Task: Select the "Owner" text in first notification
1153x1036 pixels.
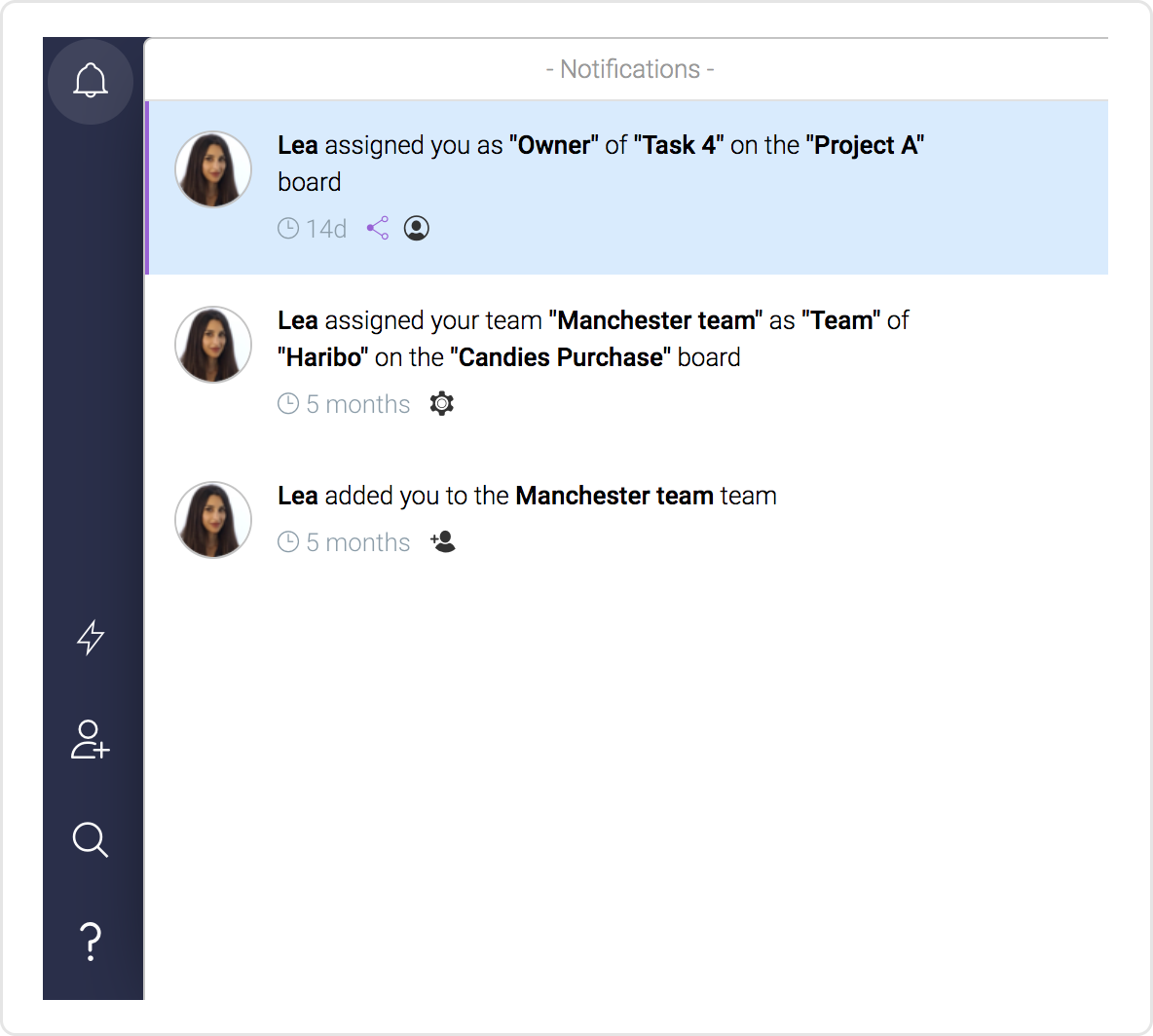Action: tap(554, 145)
